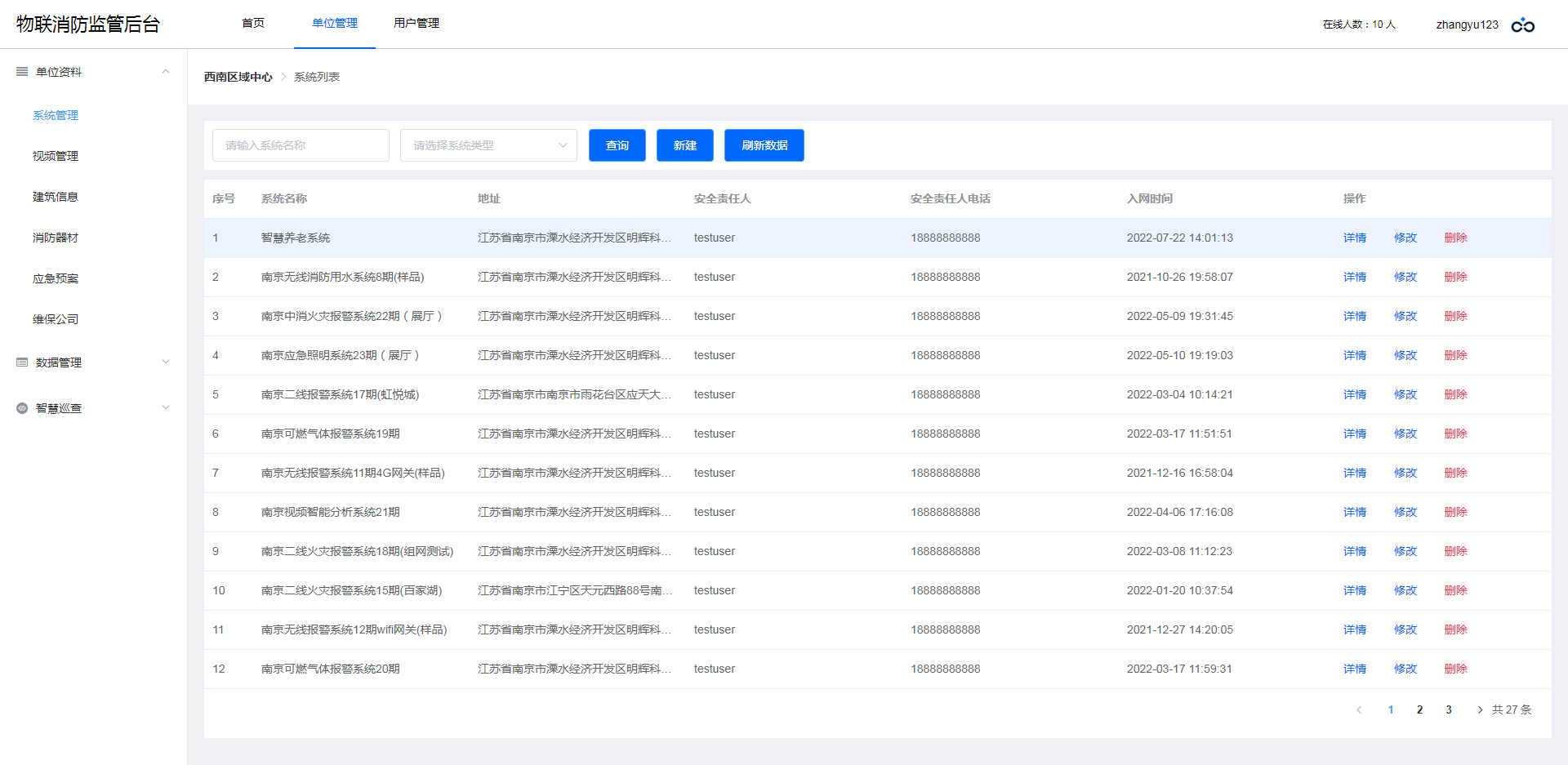The image size is (1568, 765).
Task: Expand the 智慧巡查 menu chevron
Action: [166, 408]
